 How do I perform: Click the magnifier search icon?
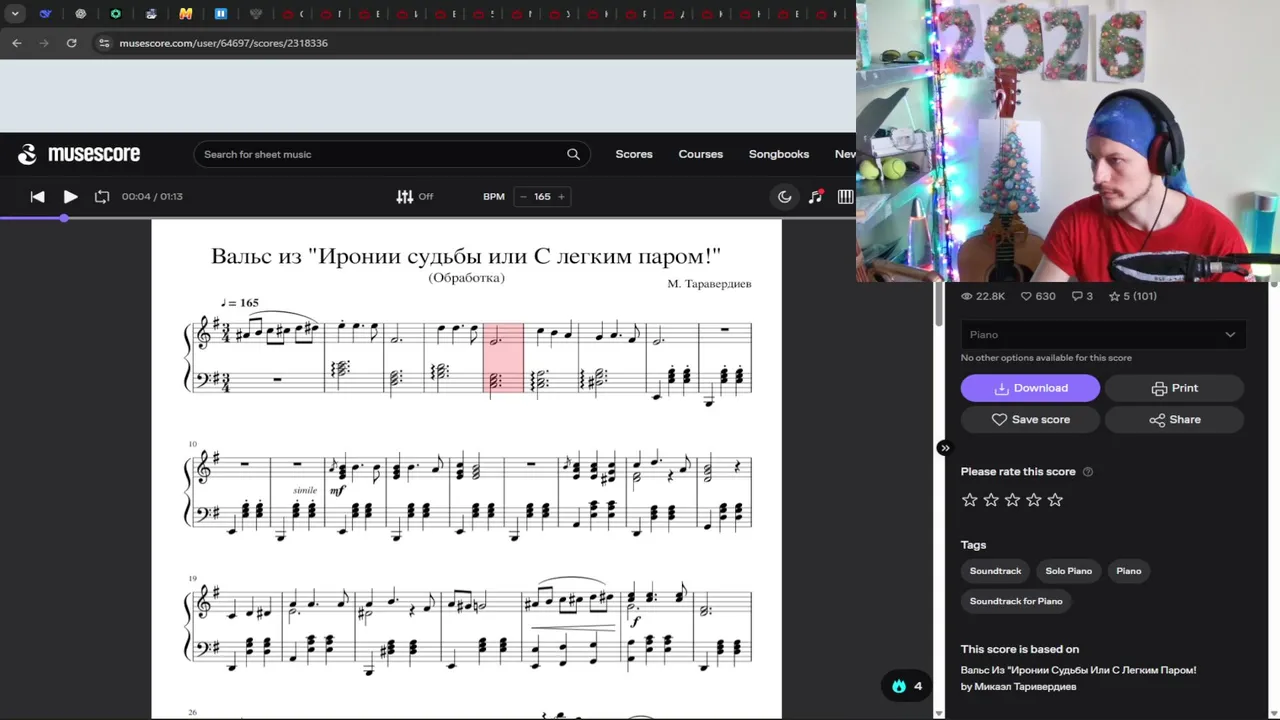pos(573,154)
